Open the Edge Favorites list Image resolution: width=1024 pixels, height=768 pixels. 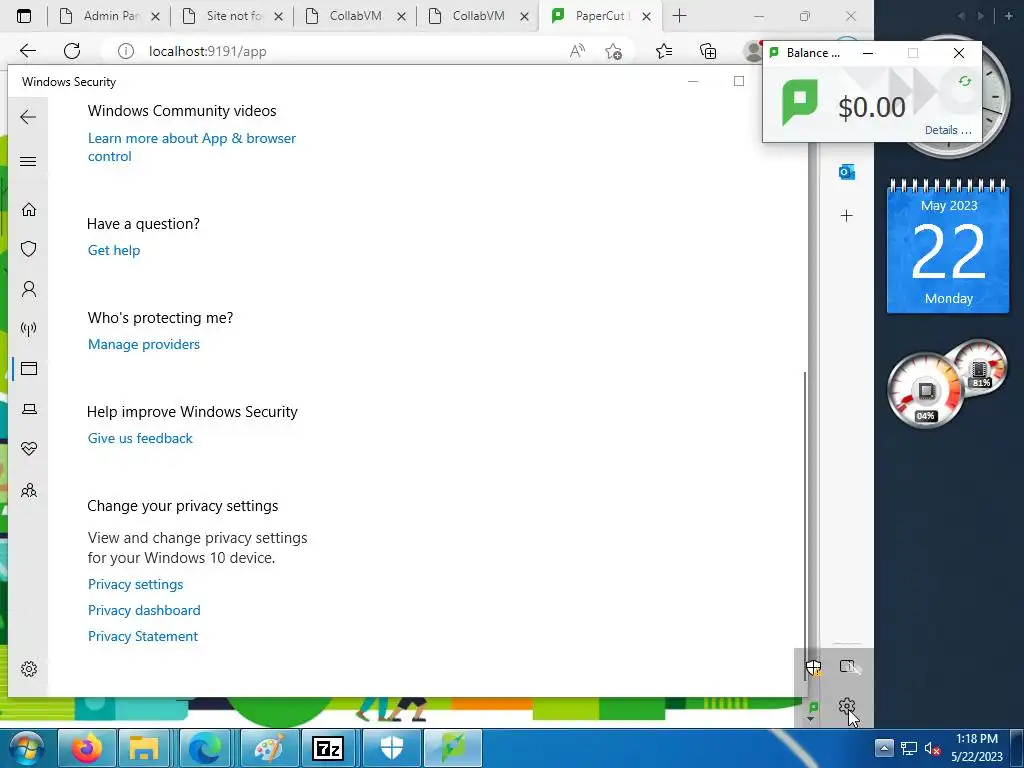[x=664, y=51]
